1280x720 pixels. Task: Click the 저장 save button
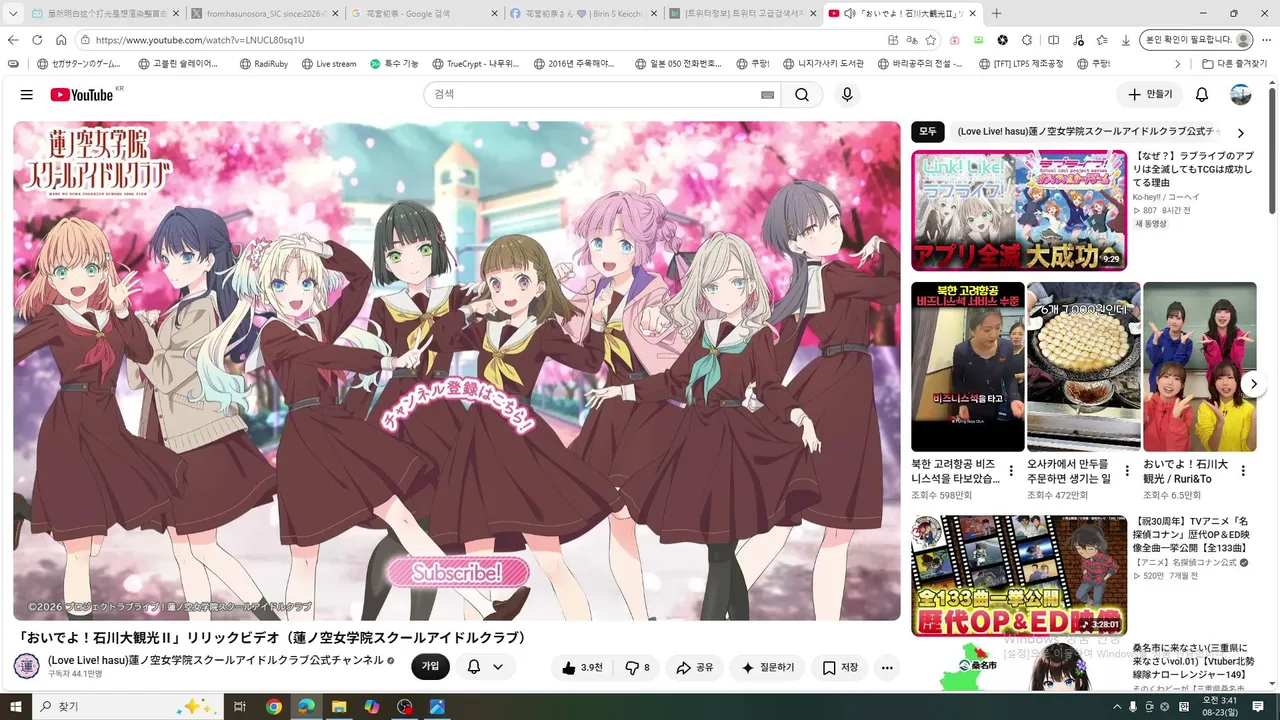coord(840,667)
